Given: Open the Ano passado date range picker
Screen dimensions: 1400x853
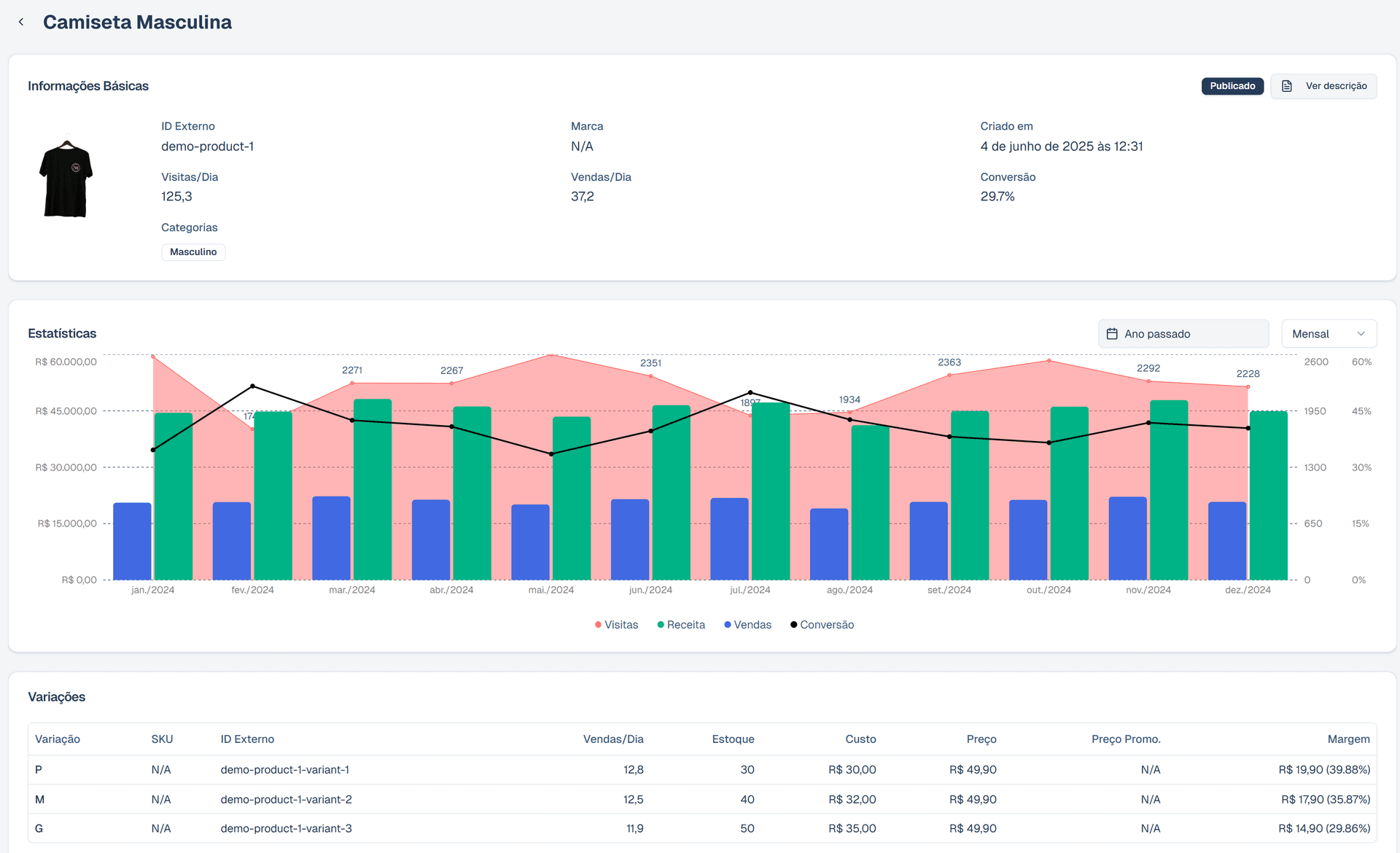Looking at the screenshot, I should tap(1183, 334).
